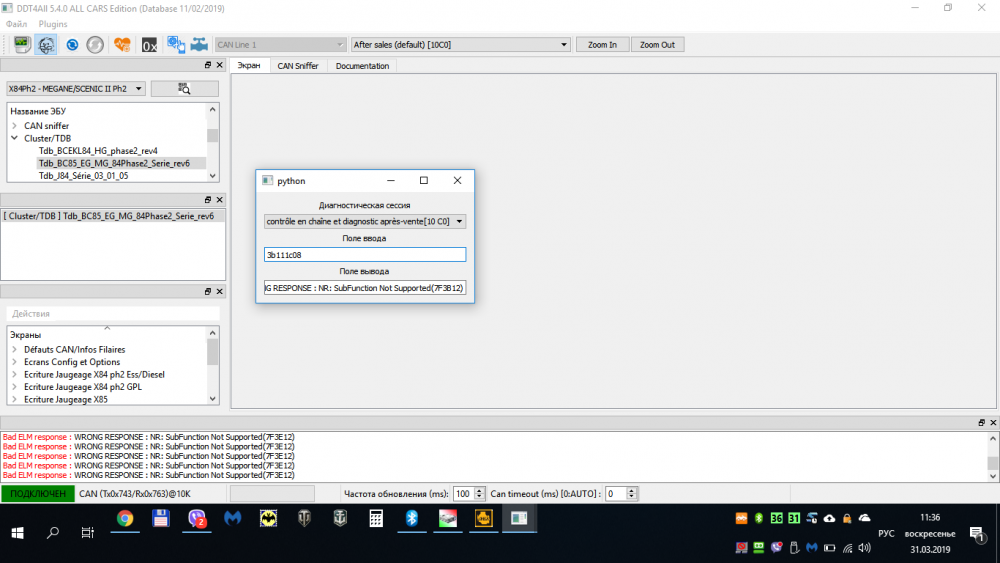
Task: Increase the Can timeout stepper
Action: 631,490
